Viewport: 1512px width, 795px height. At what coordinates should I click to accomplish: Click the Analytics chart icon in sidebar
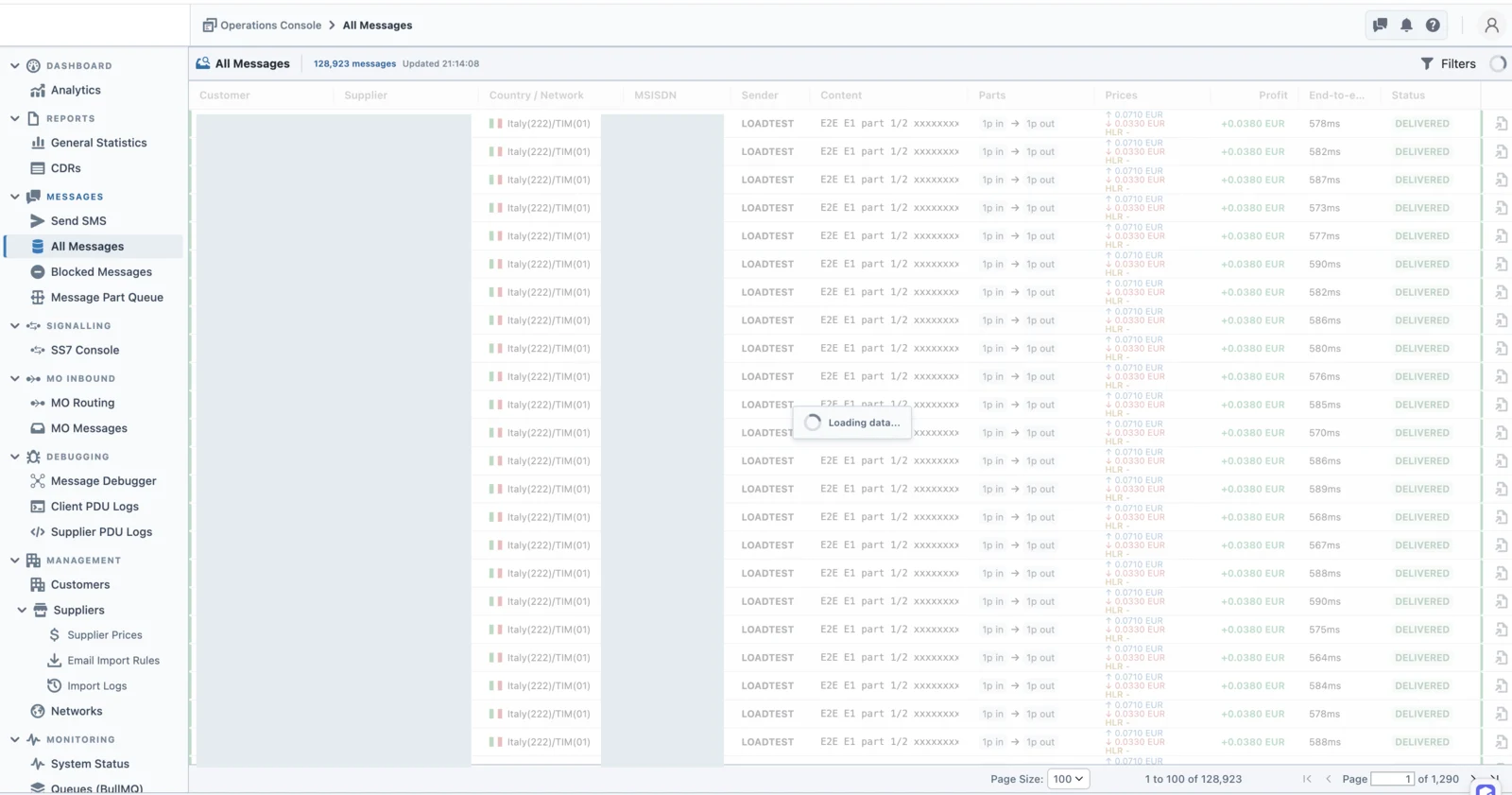[x=38, y=91]
